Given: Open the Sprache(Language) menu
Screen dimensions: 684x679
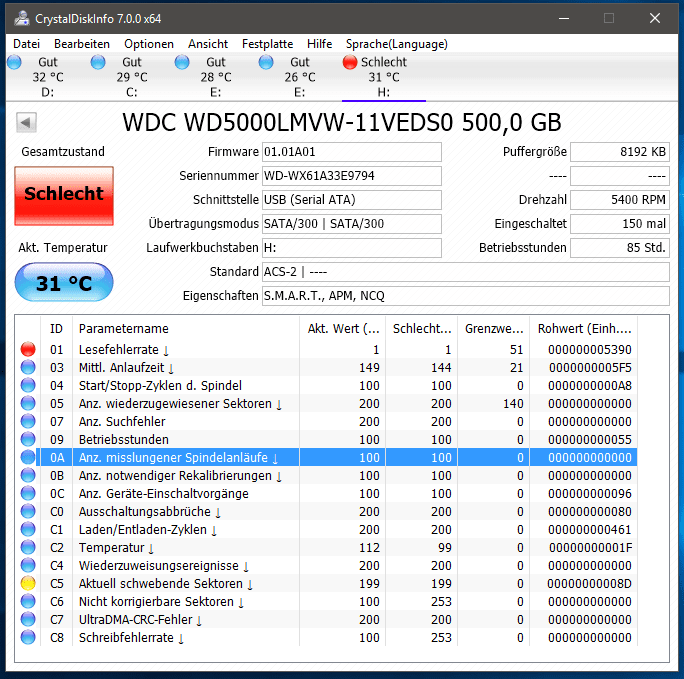Looking at the screenshot, I should click(397, 44).
